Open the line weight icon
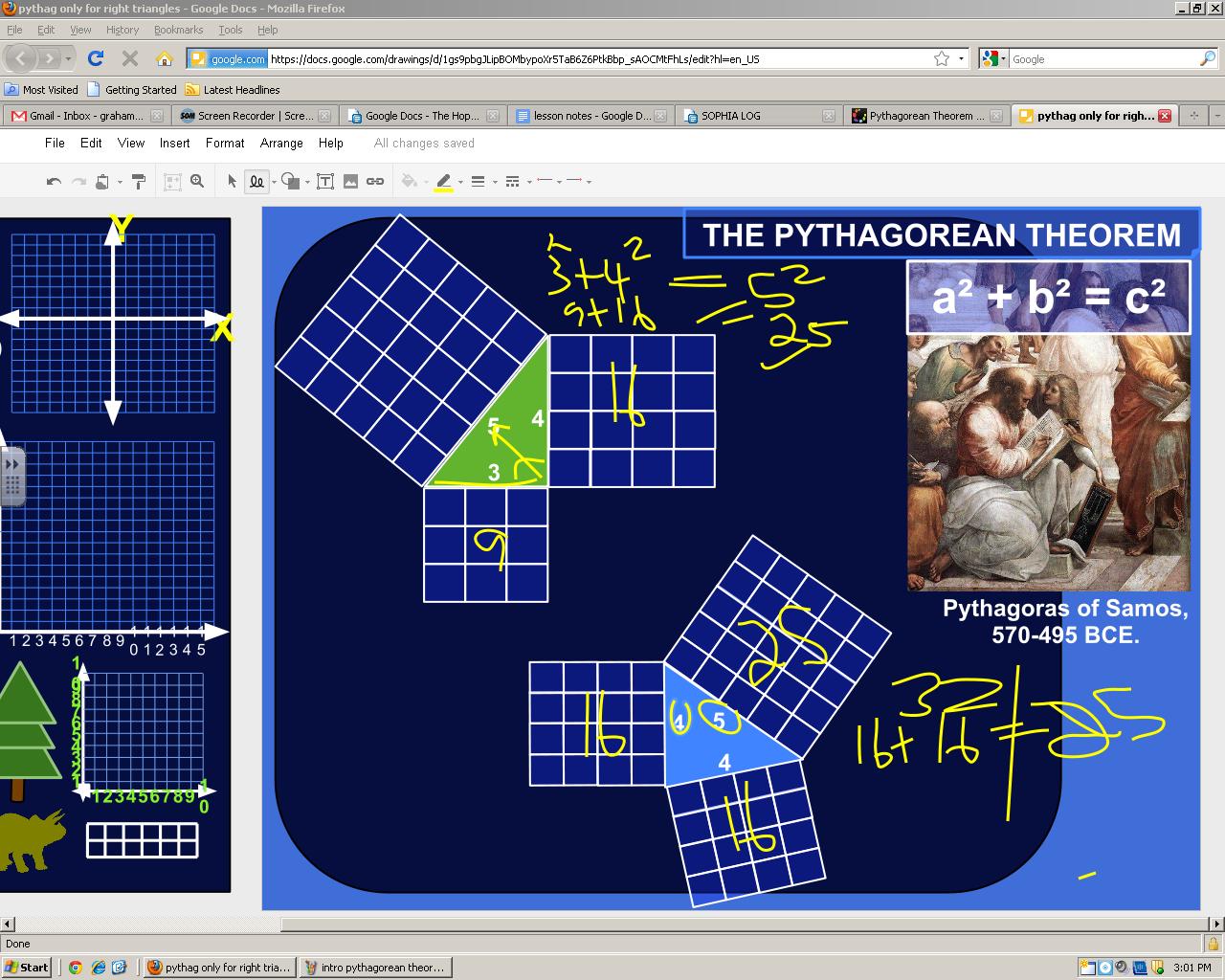1225x980 pixels. click(479, 181)
